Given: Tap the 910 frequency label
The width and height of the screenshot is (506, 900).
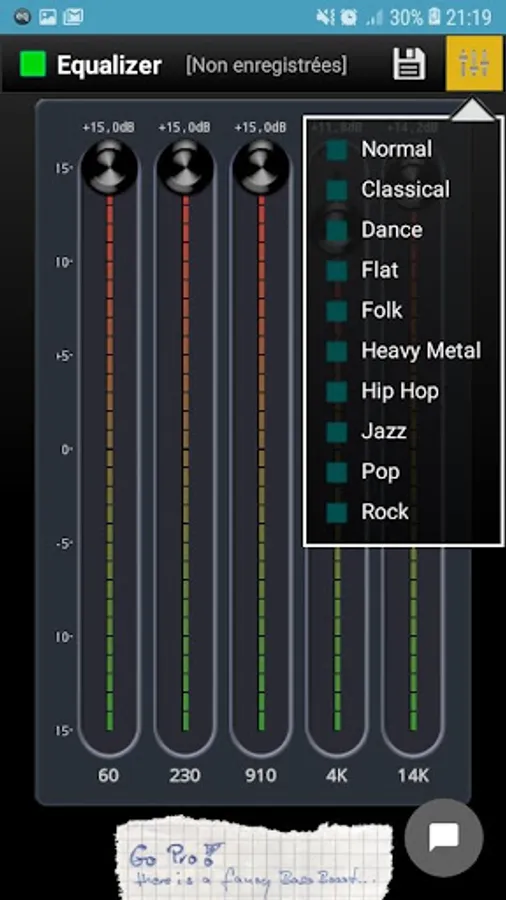Looking at the screenshot, I should tap(261, 776).
